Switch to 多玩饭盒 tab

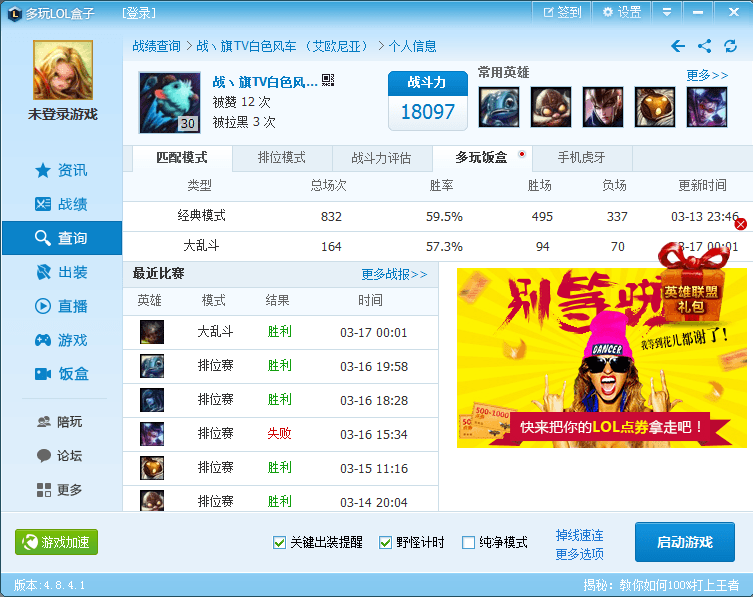pos(482,158)
